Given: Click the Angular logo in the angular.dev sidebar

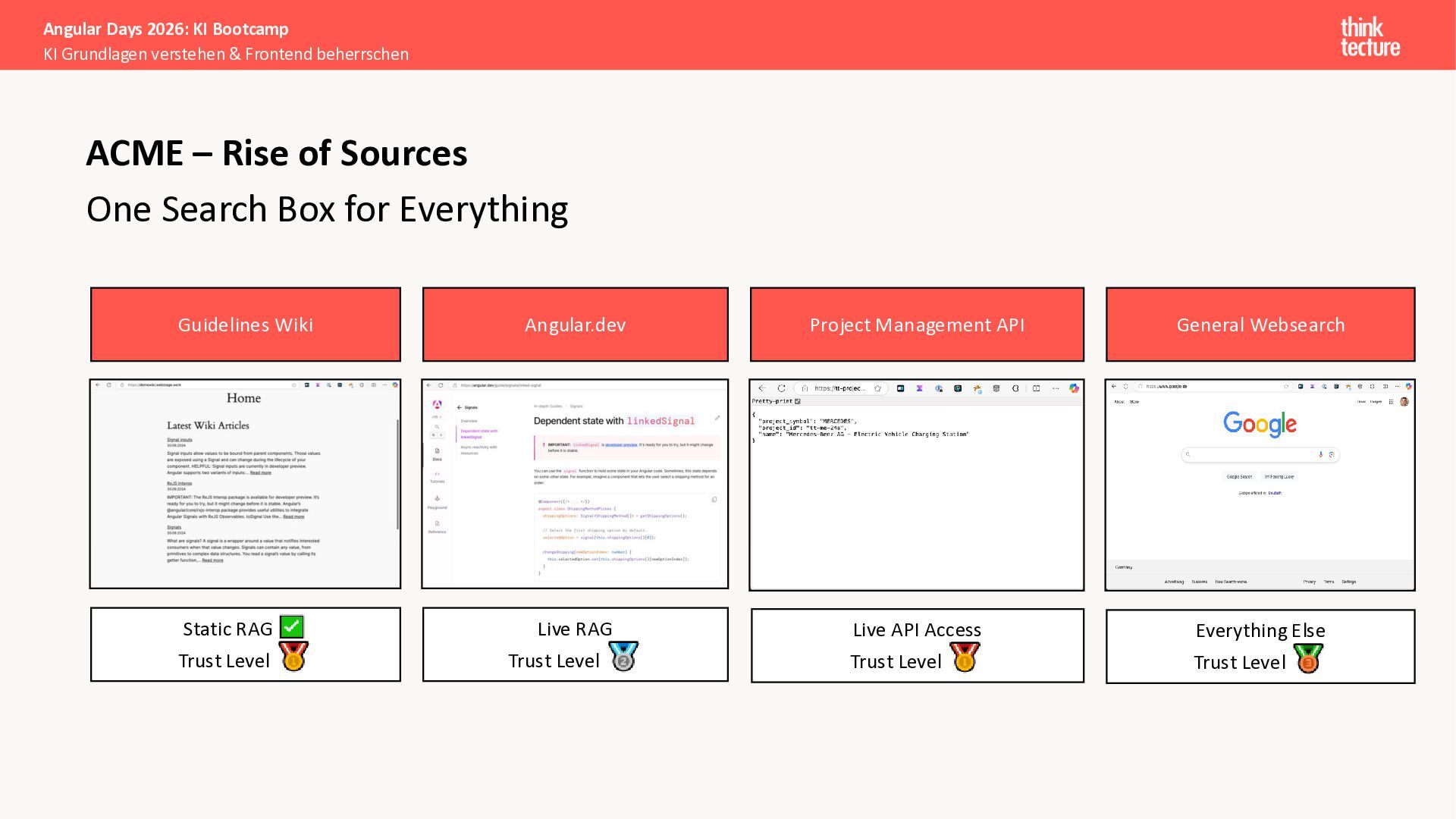Looking at the screenshot, I should tap(437, 404).
